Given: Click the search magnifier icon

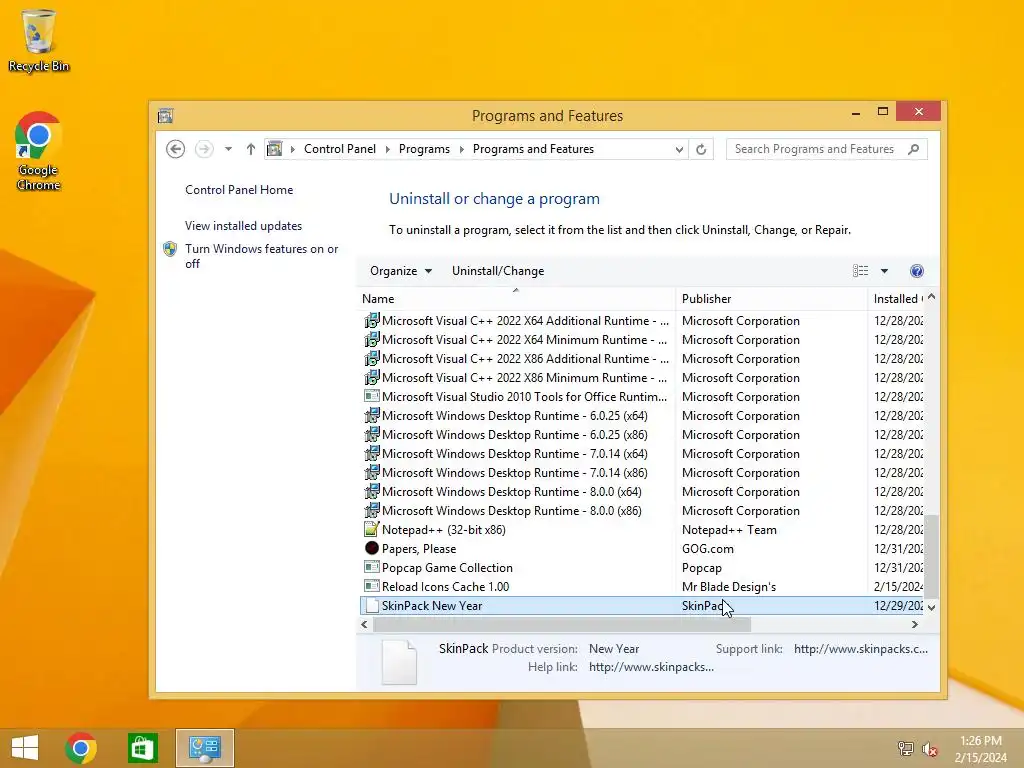Looking at the screenshot, I should 914,149.
